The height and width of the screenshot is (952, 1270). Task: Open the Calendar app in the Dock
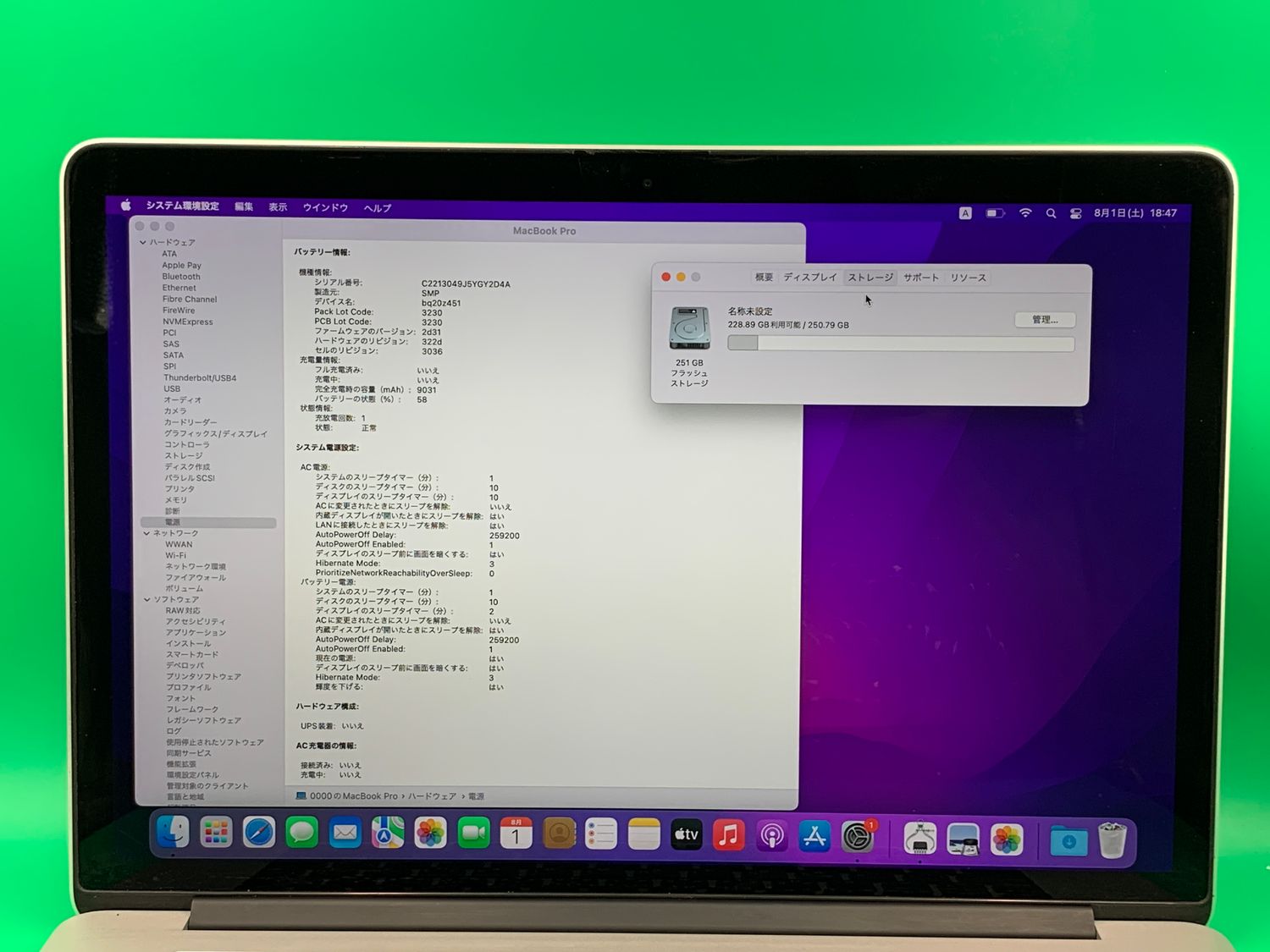pyautogui.click(x=516, y=834)
